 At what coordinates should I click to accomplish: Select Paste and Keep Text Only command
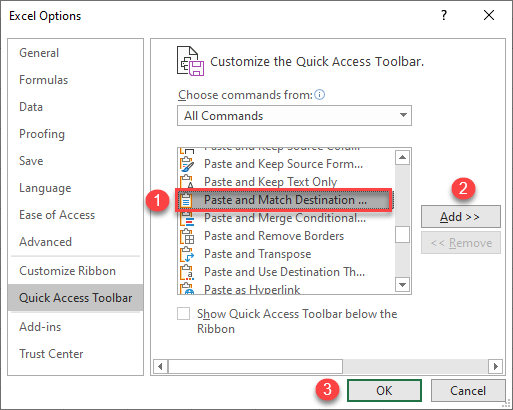coord(286,182)
